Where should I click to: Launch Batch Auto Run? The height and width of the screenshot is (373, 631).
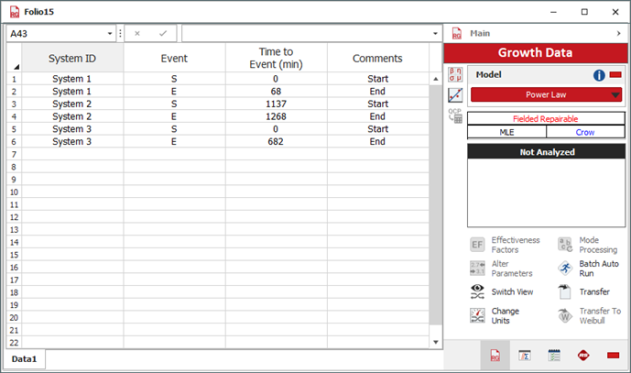[x=588, y=268]
